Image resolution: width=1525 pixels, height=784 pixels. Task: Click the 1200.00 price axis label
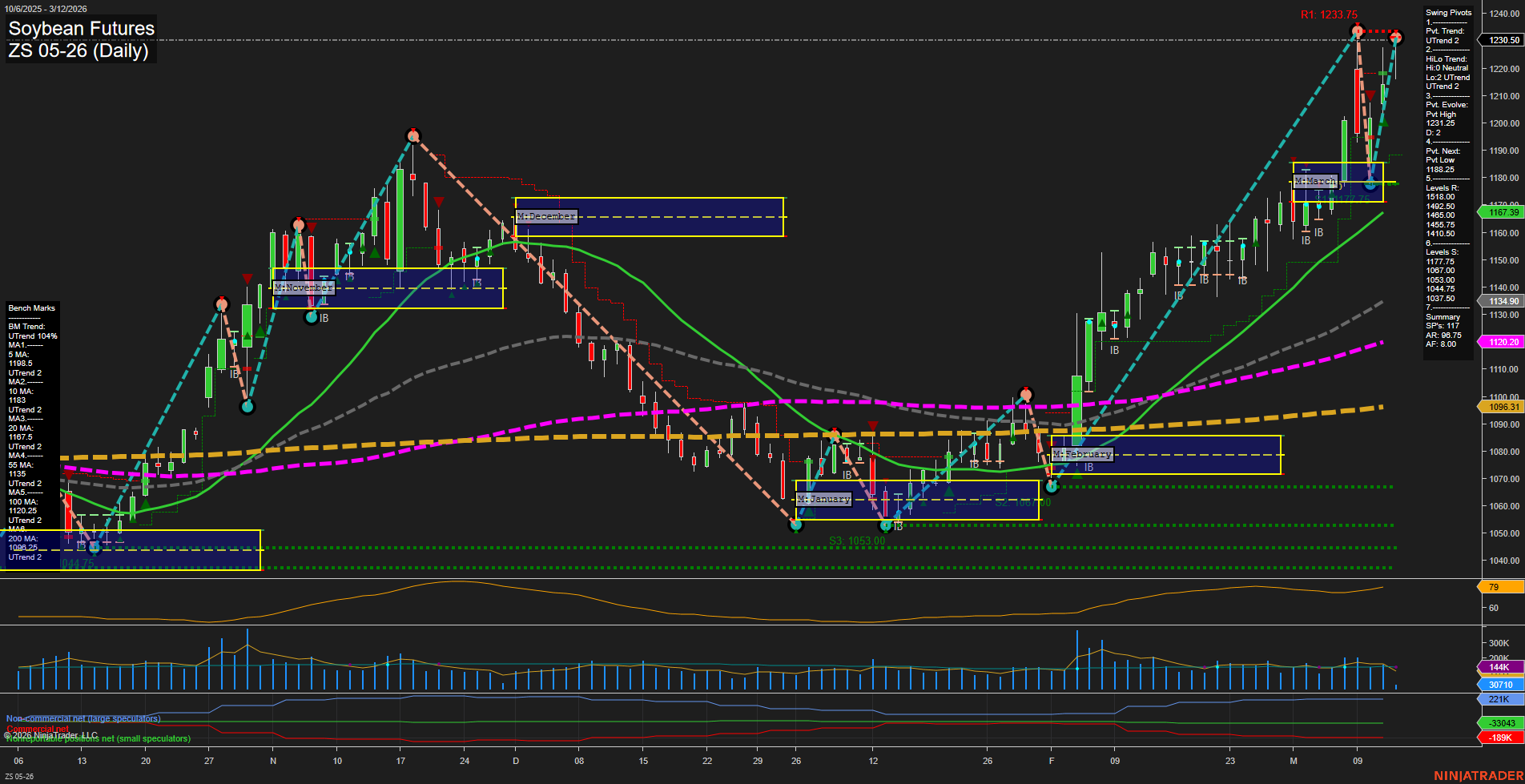(1503, 123)
